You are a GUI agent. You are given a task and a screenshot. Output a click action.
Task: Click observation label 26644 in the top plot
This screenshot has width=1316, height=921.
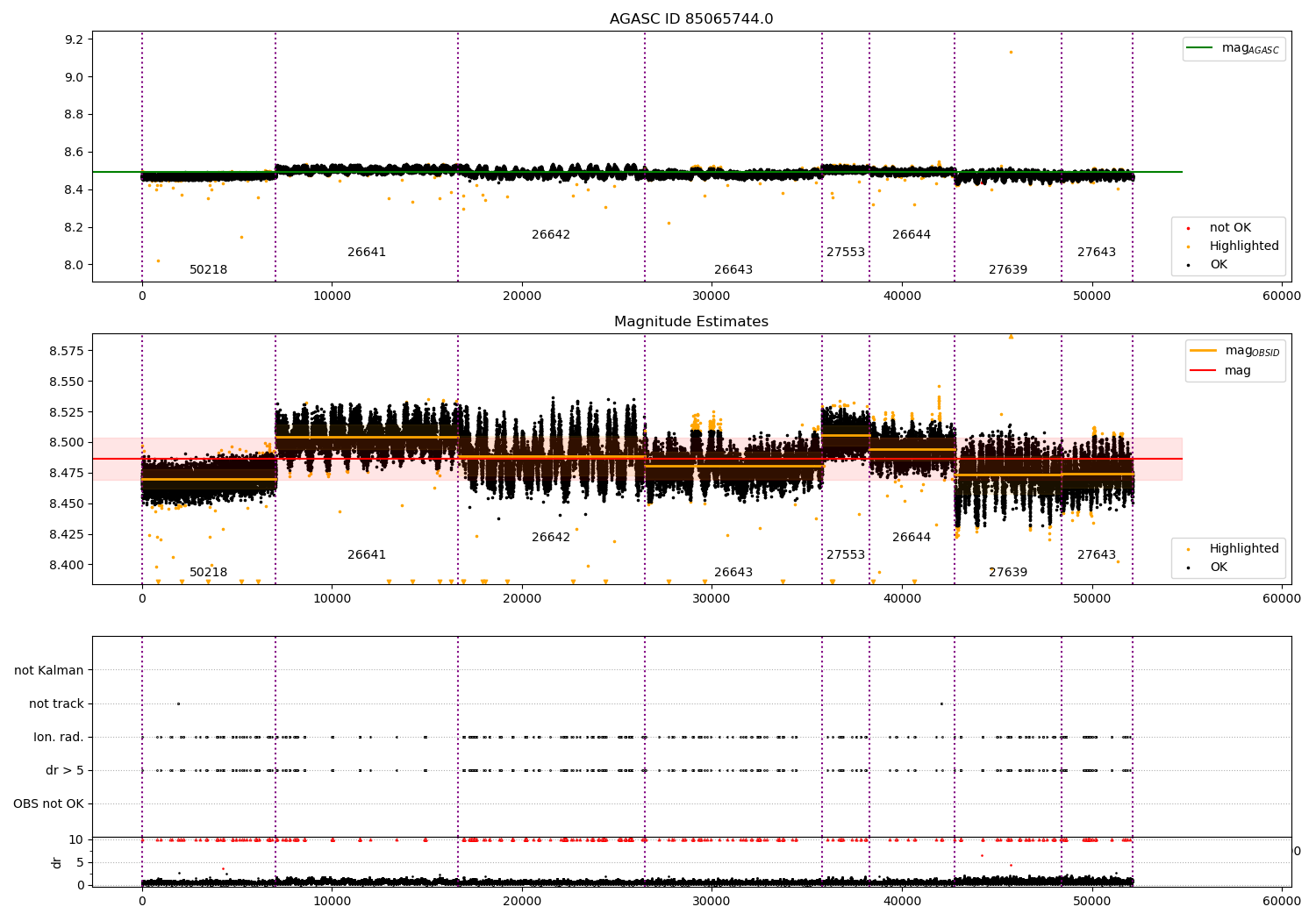point(912,235)
